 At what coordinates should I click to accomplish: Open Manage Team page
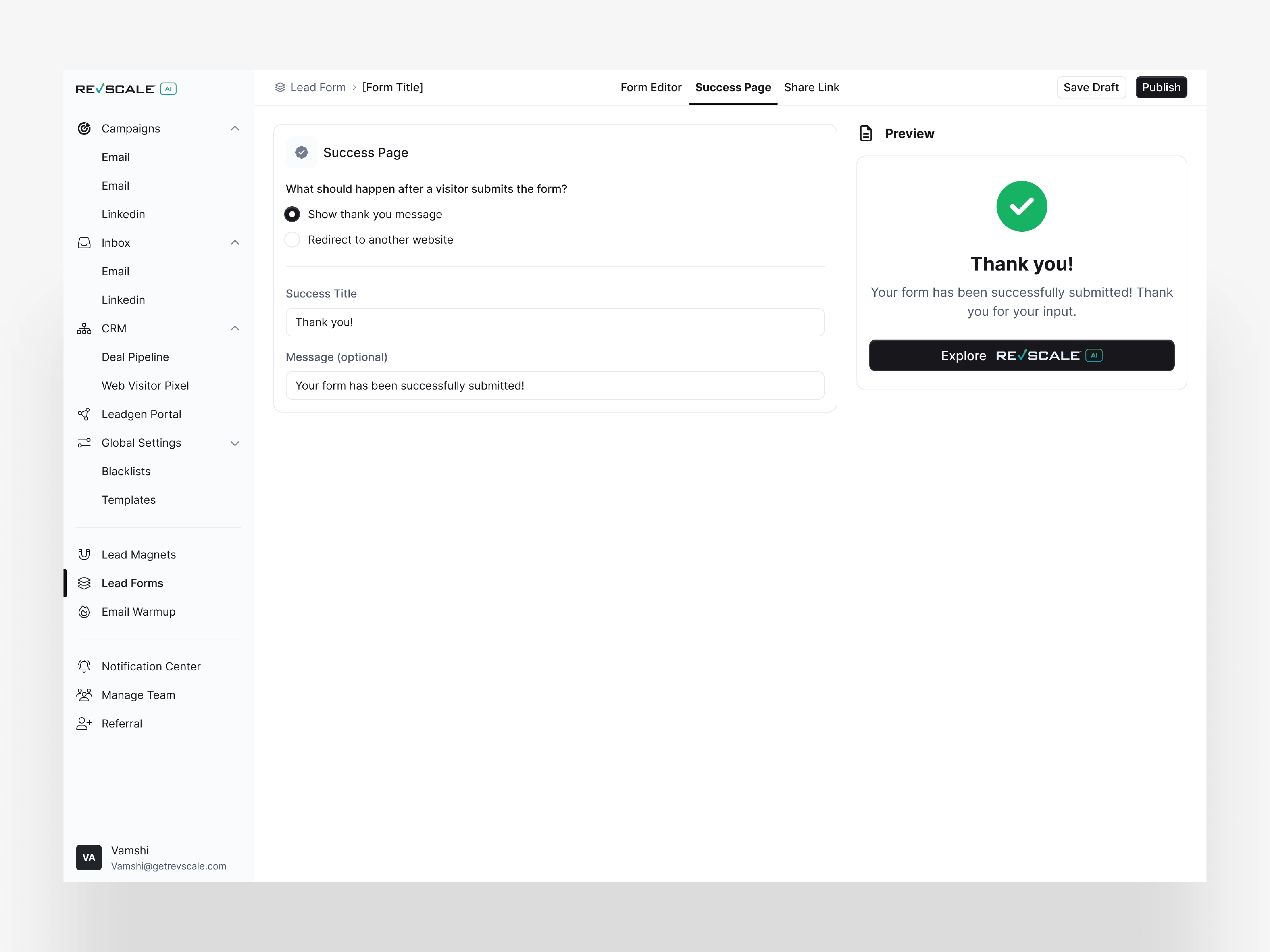[x=138, y=695]
